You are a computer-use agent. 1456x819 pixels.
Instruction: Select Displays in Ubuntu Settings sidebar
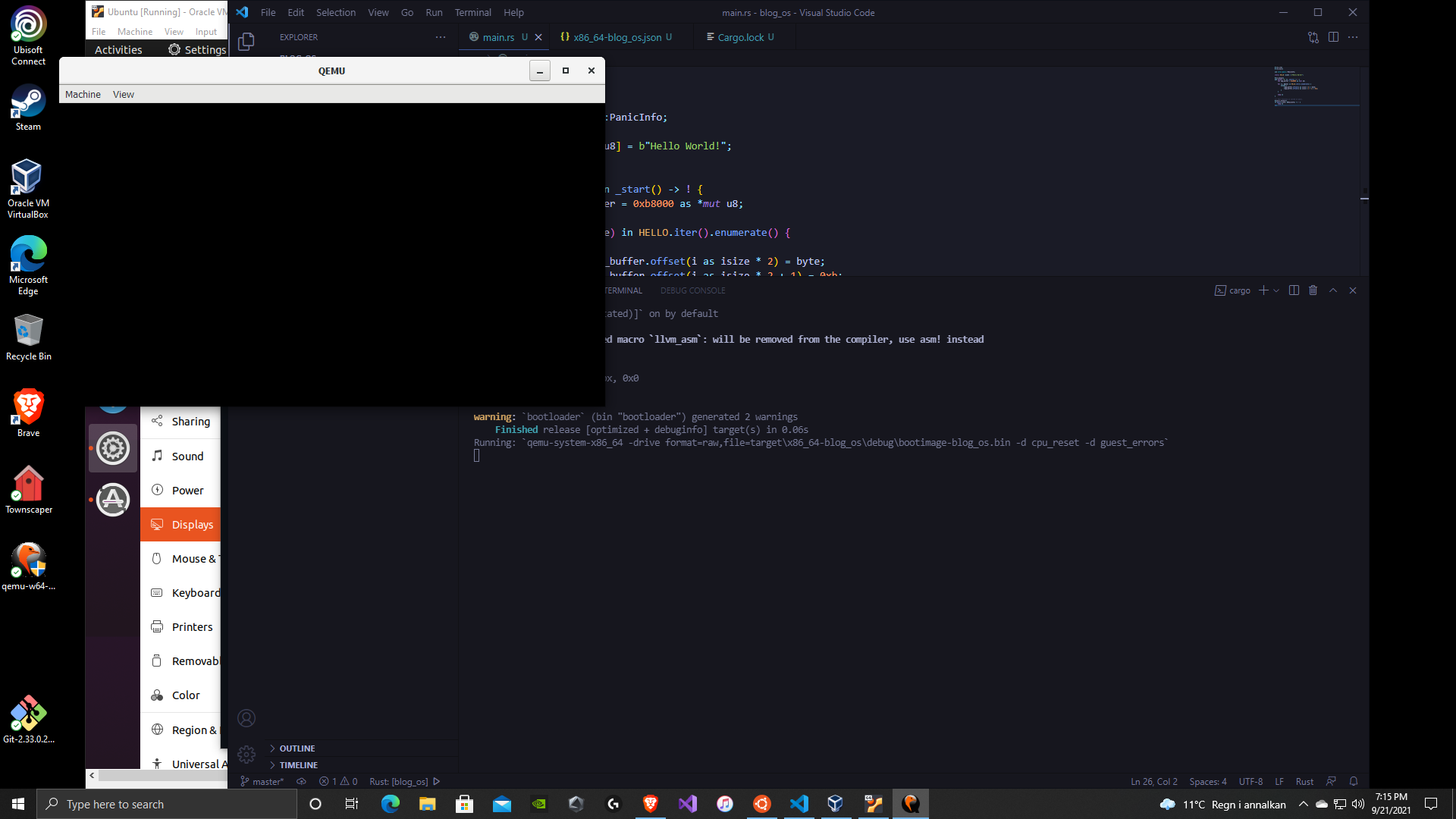(x=180, y=525)
